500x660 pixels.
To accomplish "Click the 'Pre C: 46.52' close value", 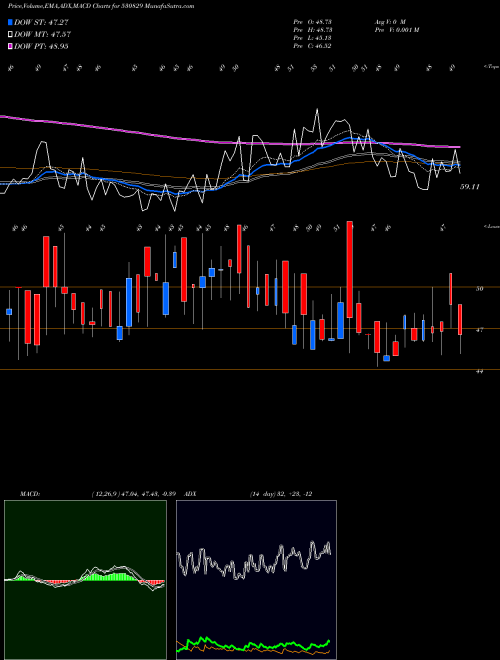I will point(313,46).
